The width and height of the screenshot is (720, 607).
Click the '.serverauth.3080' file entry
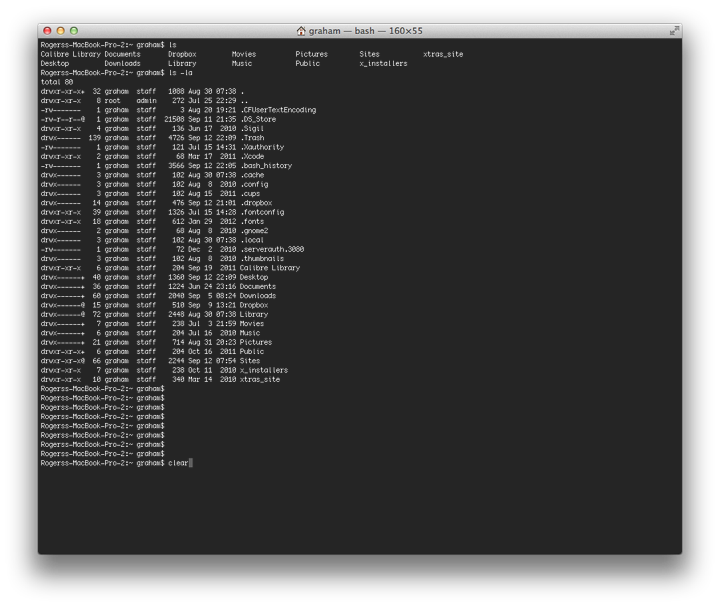tap(272, 249)
